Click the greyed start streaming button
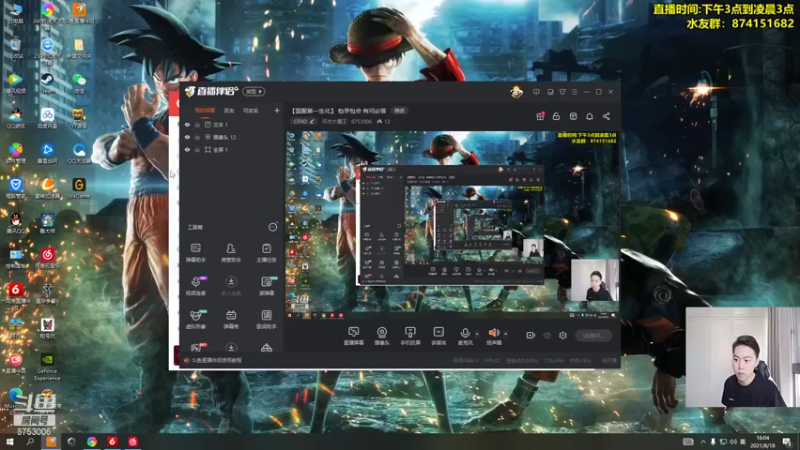The width and height of the screenshot is (800, 450). 594,335
